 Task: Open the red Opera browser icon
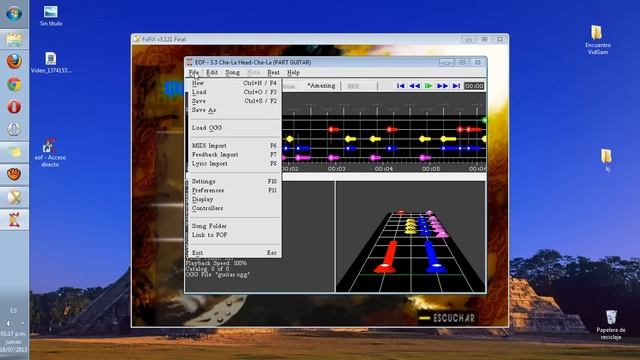(x=14, y=107)
